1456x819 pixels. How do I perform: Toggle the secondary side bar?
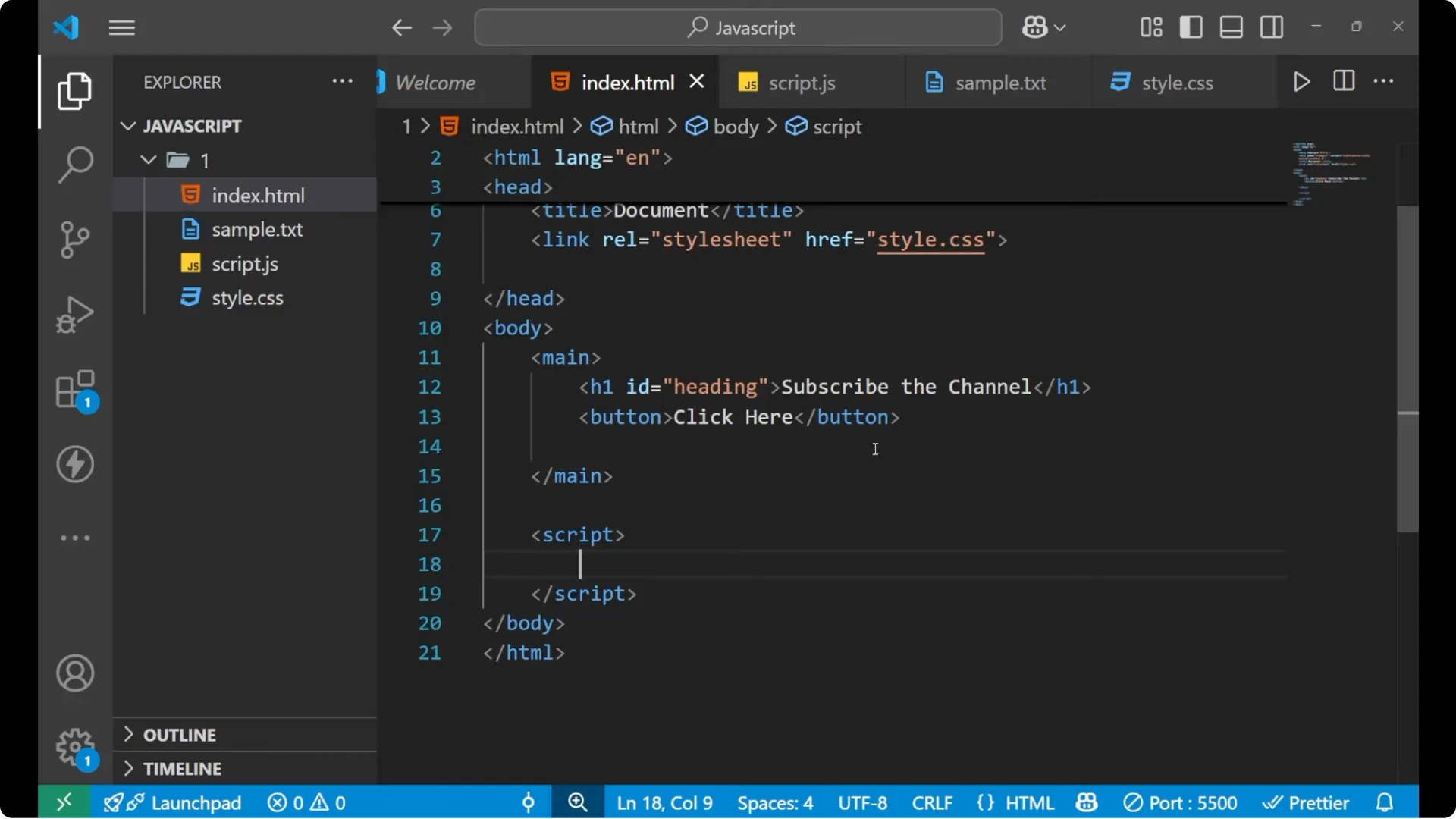pyautogui.click(x=1271, y=27)
